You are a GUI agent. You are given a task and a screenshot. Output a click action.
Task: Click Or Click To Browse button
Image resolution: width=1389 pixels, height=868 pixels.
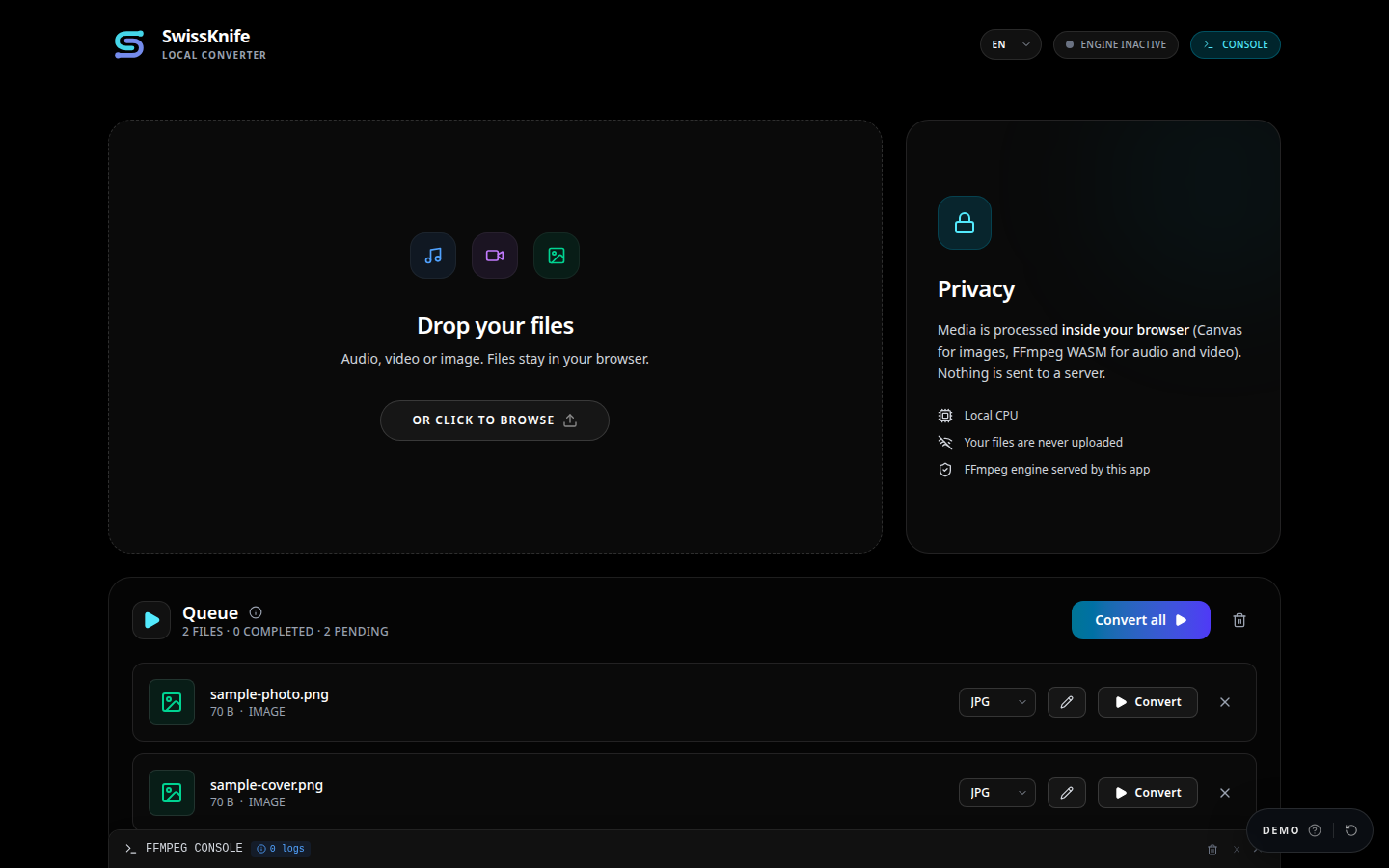(x=495, y=420)
